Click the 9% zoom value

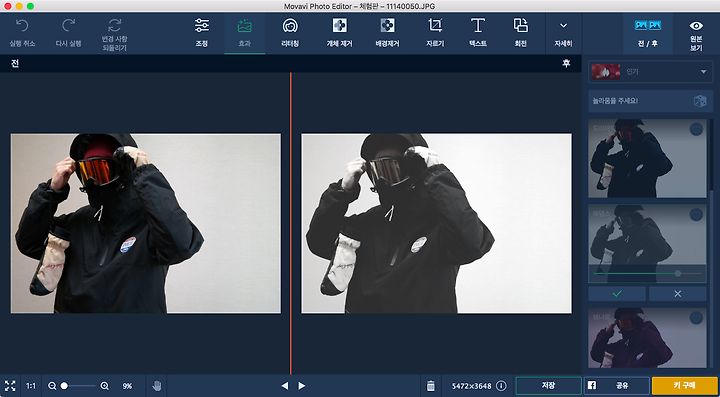tap(127, 386)
